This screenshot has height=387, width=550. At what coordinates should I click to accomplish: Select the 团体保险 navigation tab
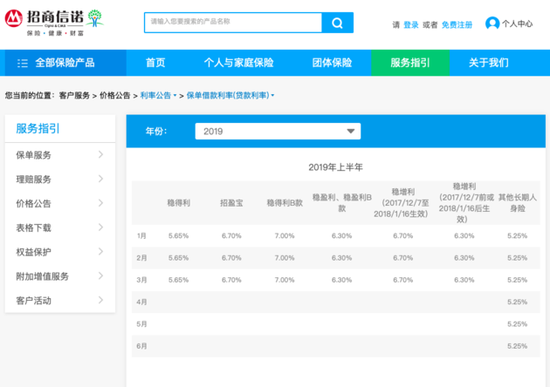pyautogui.click(x=332, y=63)
